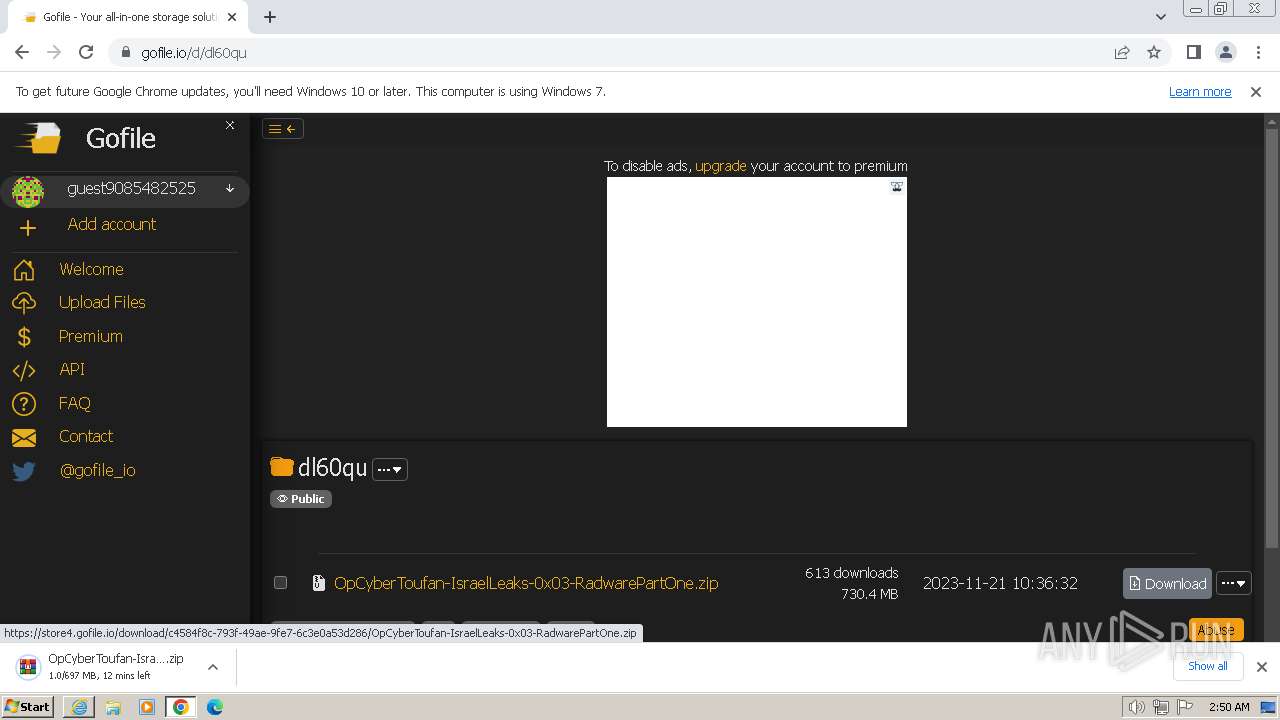Click the Upload Files cloud icon
The image size is (1280, 720).
tap(24, 303)
